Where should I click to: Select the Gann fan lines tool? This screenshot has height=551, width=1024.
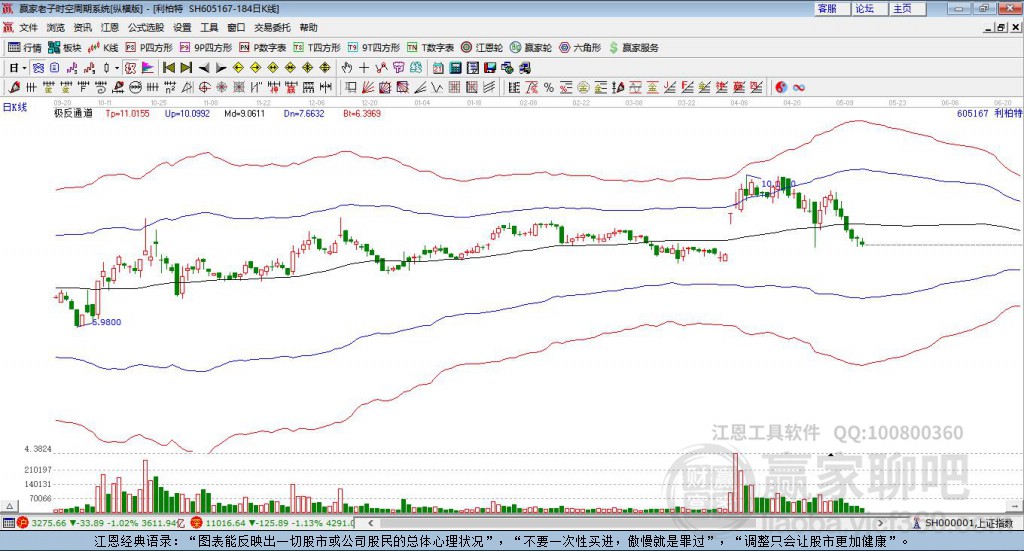368,87
